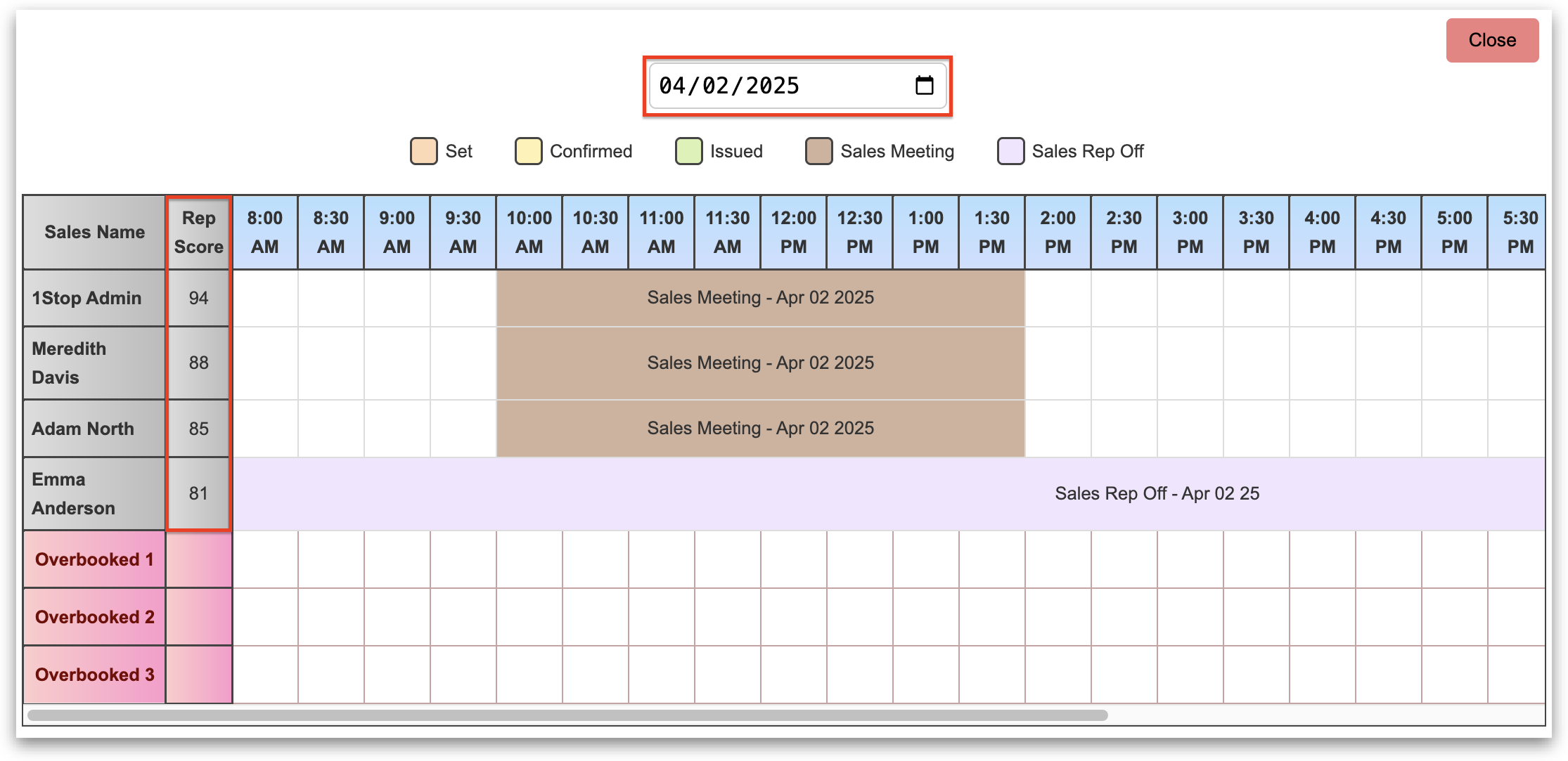Click the Sales Meeting legend swatch
This screenshot has width=1568, height=761.
(818, 151)
